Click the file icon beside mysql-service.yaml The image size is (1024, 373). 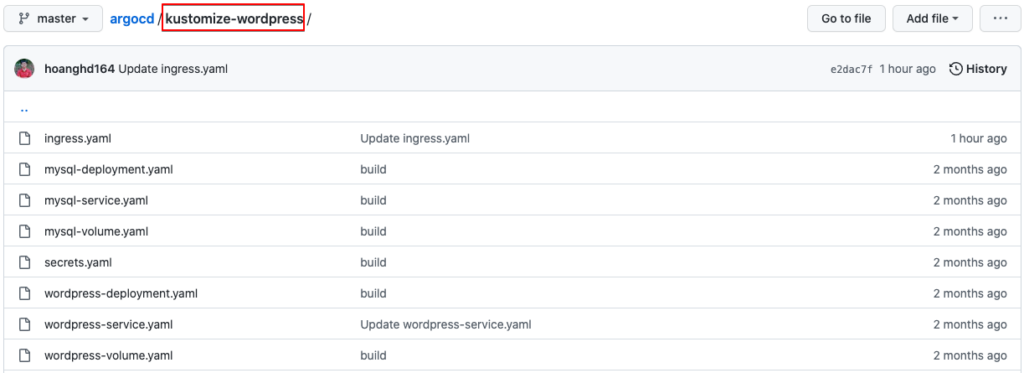point(25,201)
